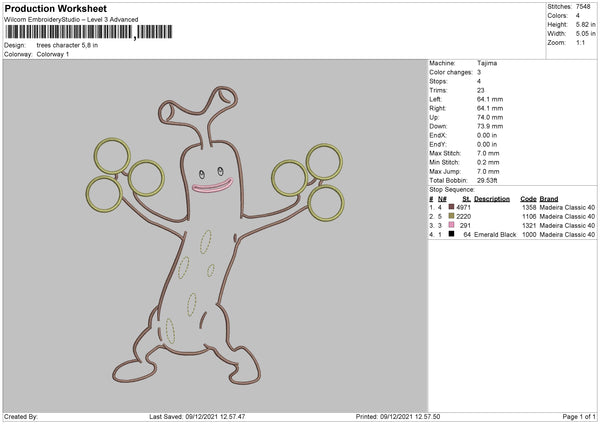Screen dimensions: 600x424
Task: Click the Machine value 'Tajima'
Action: 487,63
